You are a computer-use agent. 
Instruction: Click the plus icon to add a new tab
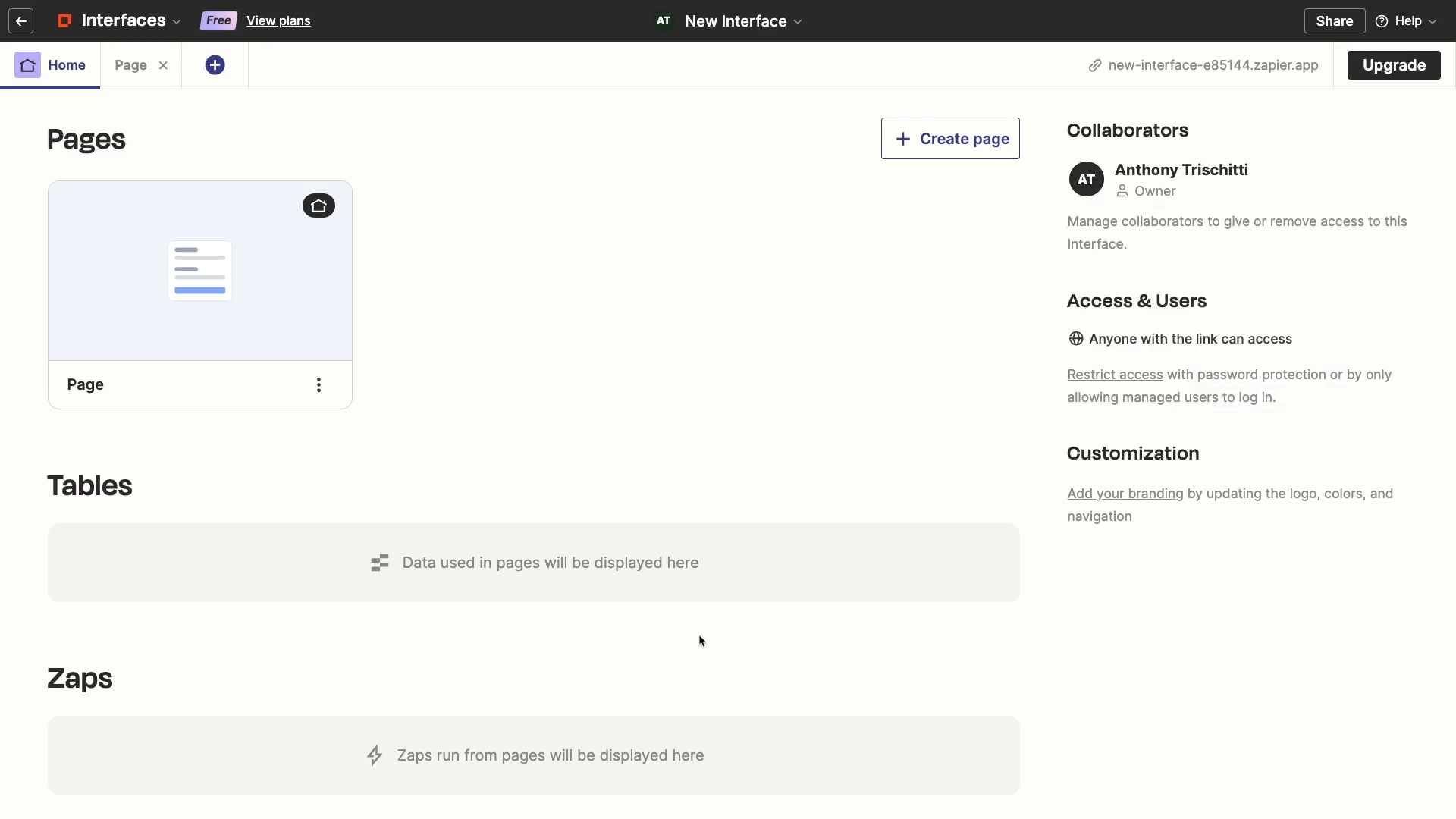point(215,65)
